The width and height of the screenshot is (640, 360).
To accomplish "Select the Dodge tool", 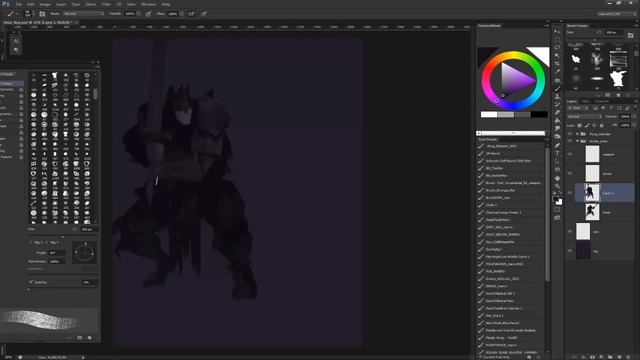I will click(557, 137).
